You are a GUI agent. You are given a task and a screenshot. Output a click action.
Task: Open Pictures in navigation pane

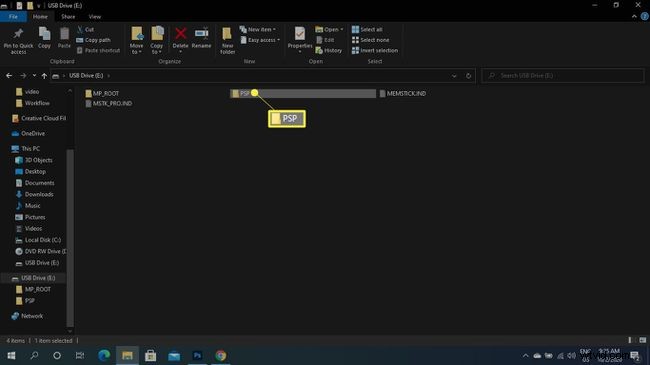30,217
